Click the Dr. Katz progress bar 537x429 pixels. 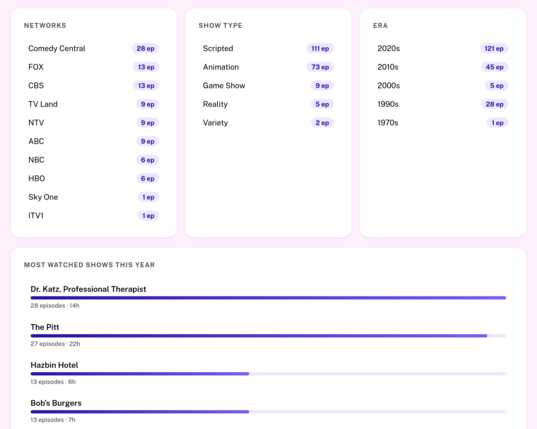(x=268, y=298)
